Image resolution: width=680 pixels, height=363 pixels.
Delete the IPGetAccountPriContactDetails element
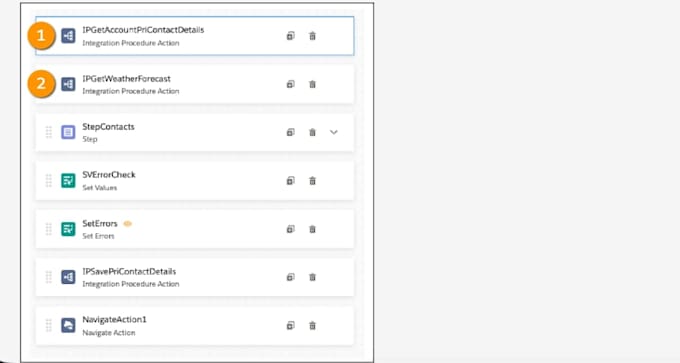(312, 36)
